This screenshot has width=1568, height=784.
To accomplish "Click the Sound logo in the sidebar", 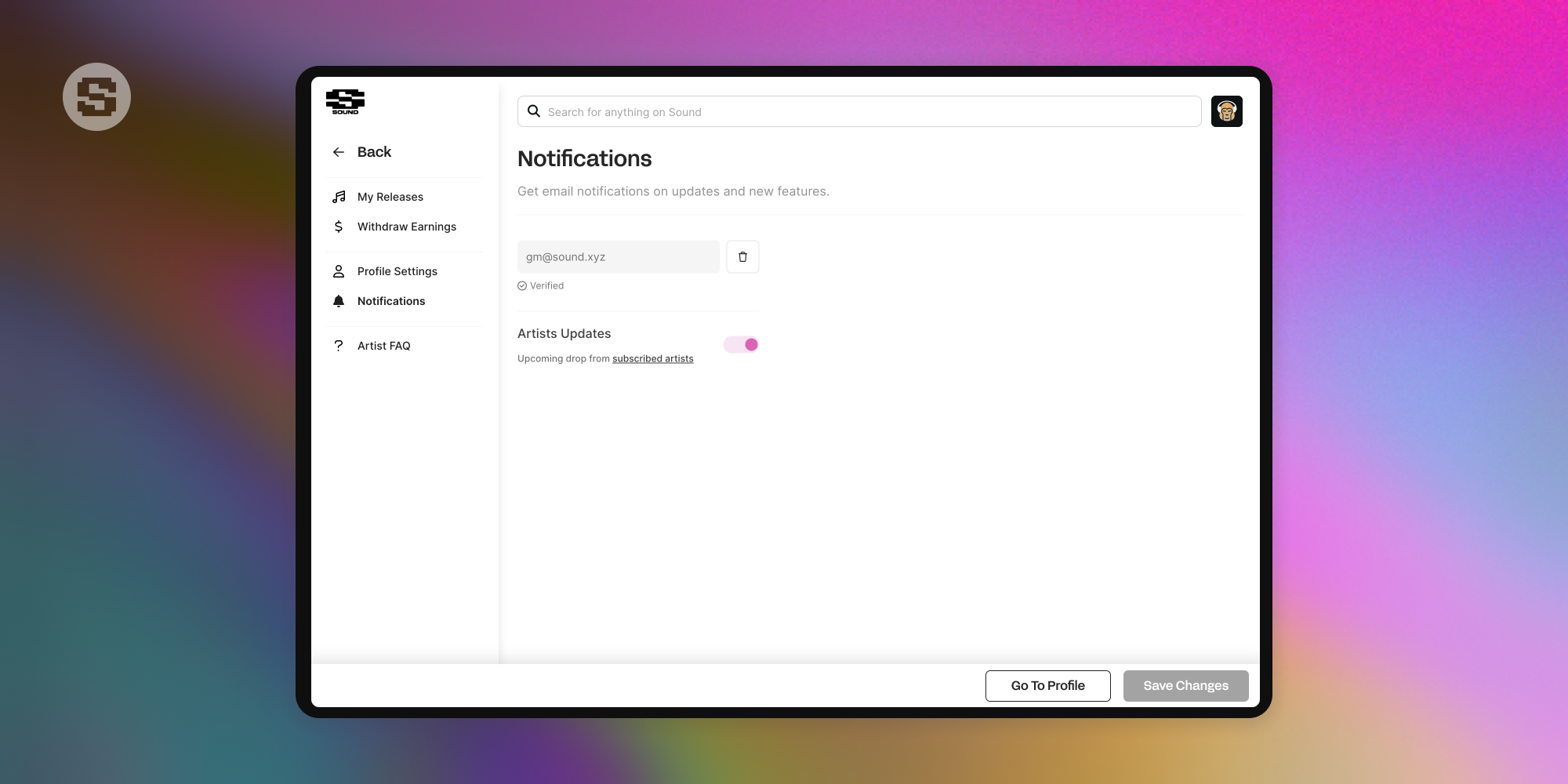I will (345, 102).
